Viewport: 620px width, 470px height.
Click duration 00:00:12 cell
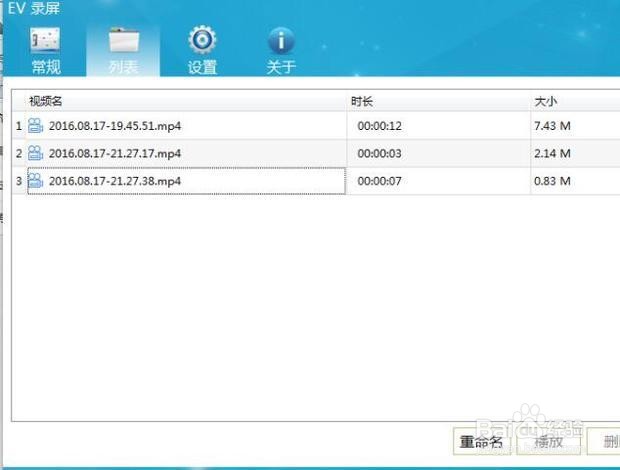[x=380, y=126]
